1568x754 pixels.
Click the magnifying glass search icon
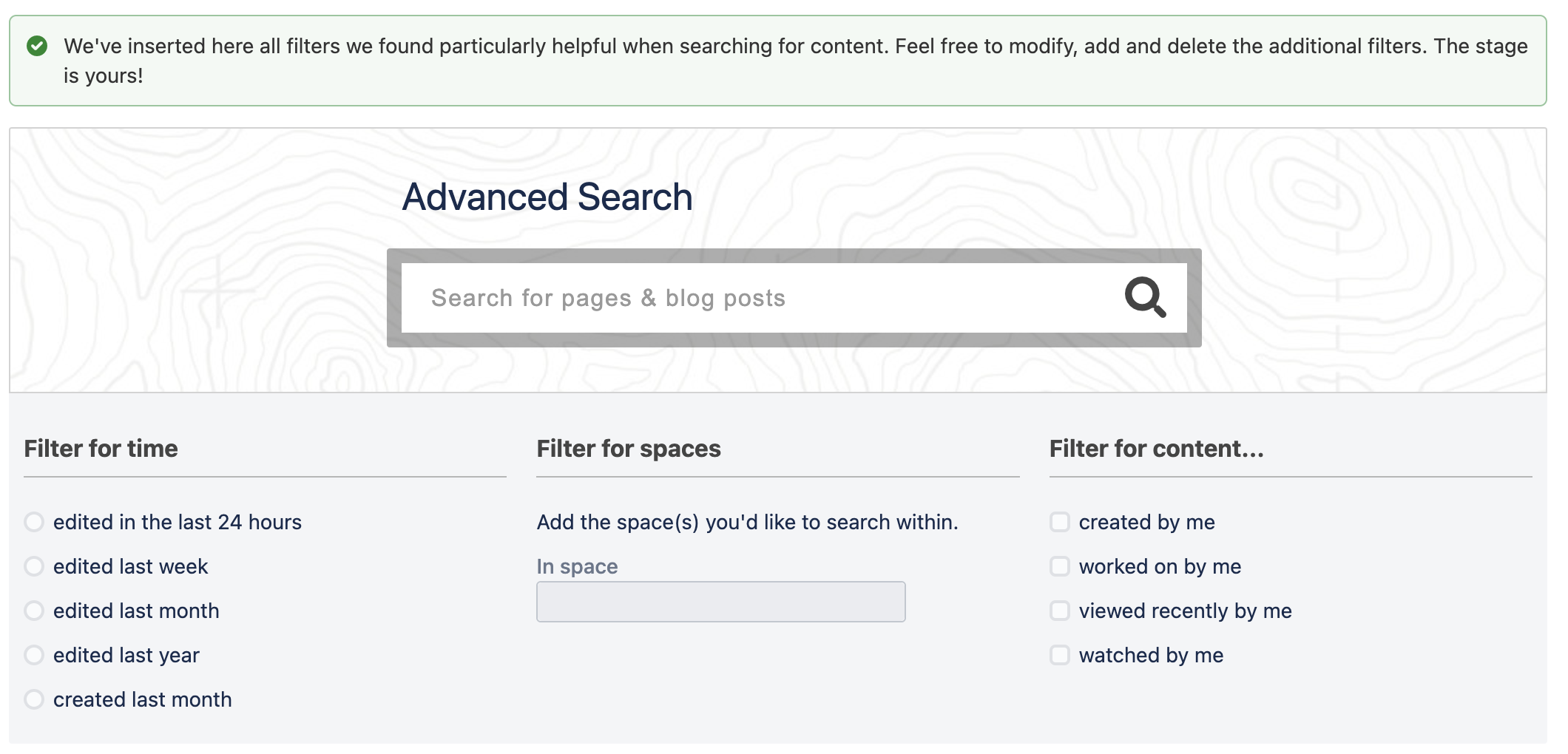click(1145, 297)
